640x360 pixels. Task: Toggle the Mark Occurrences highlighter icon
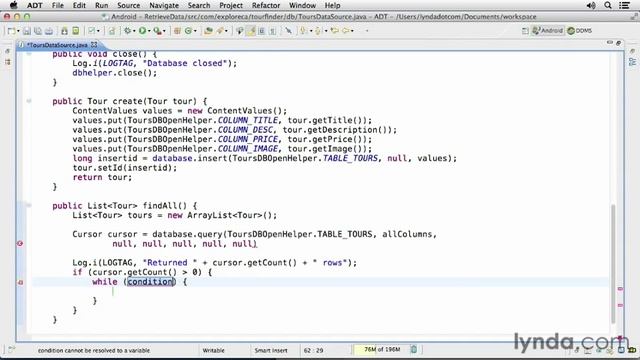(x=251, y=31)
